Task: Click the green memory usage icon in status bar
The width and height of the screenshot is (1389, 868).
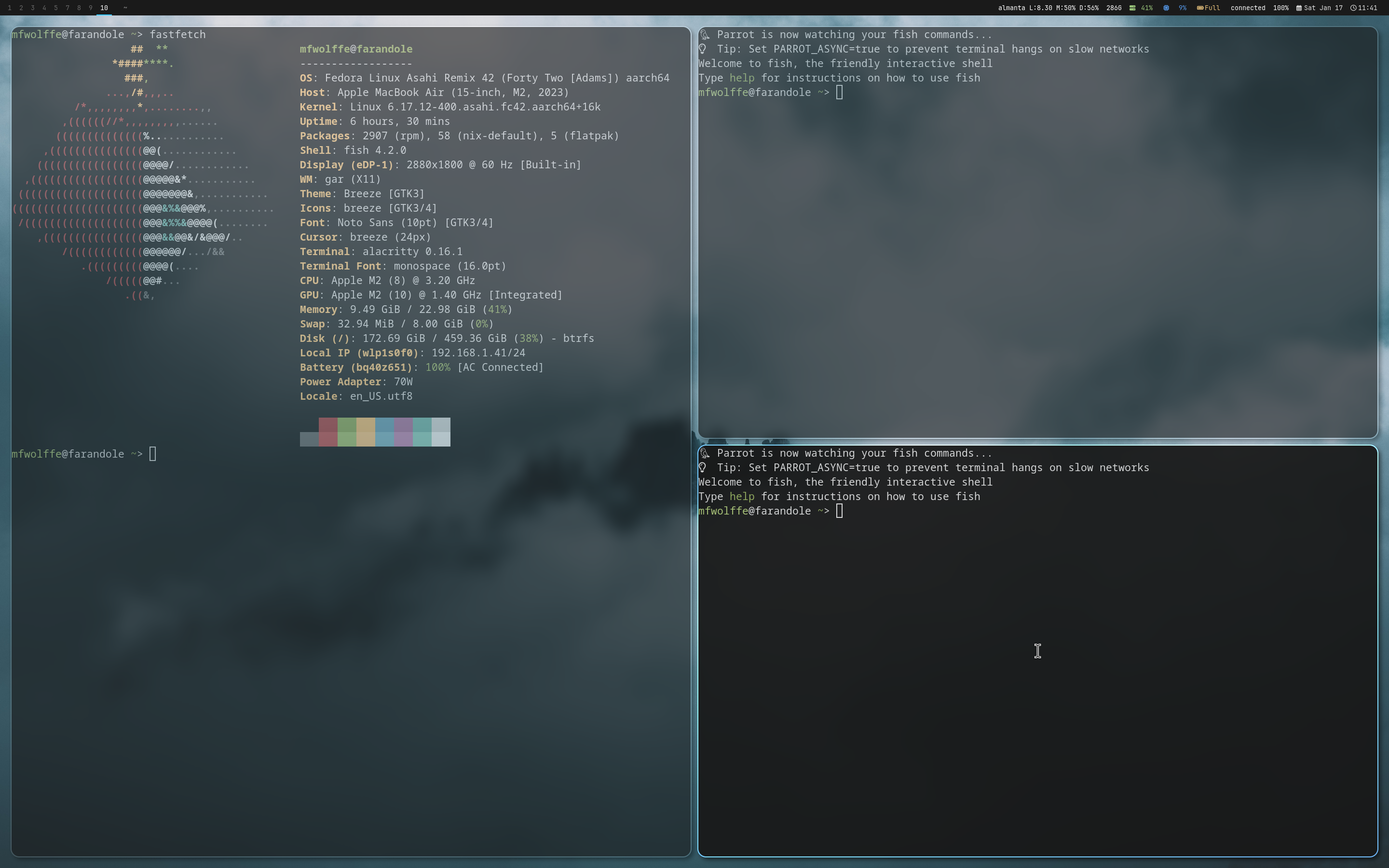Action: [1132, 8]
